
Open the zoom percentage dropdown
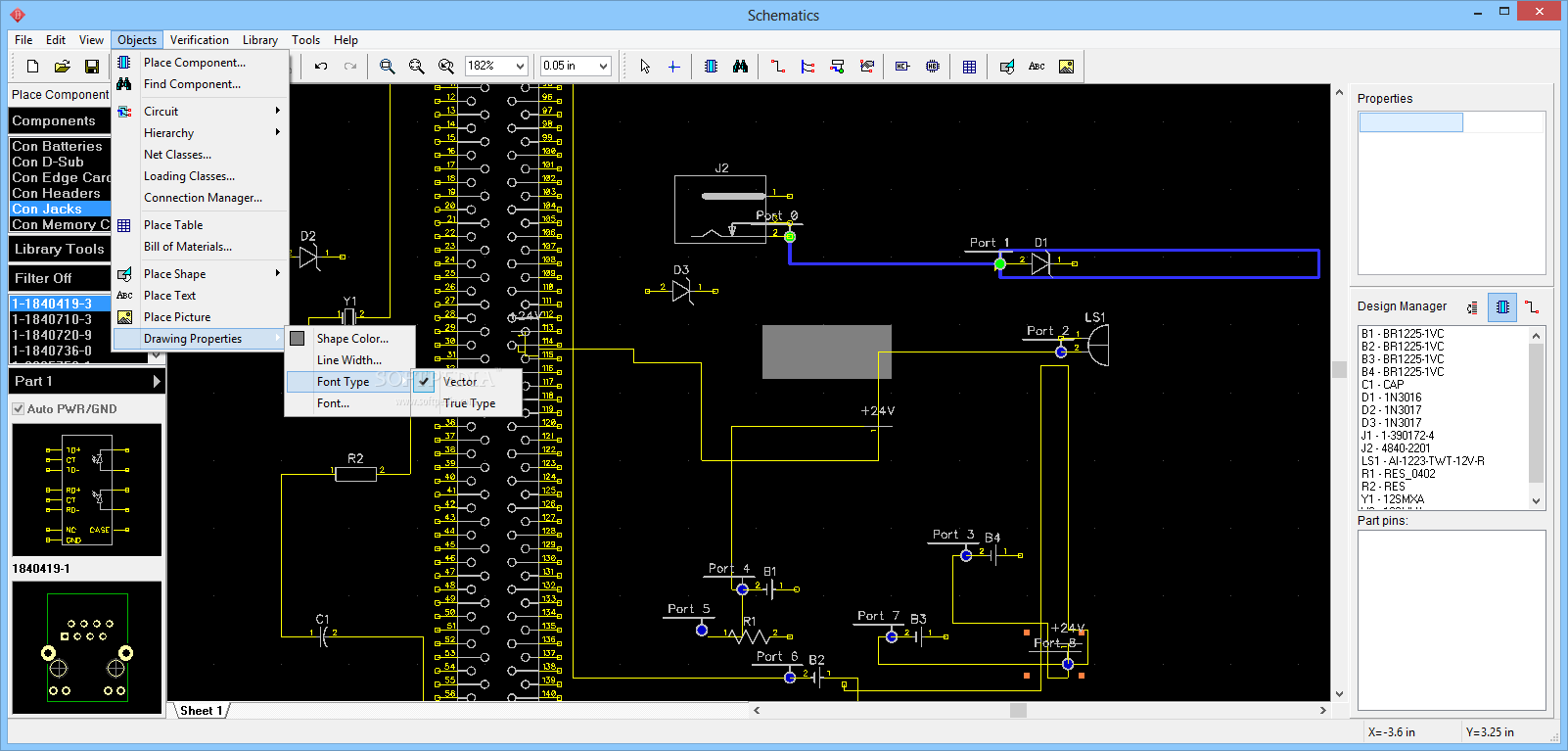pyautogui.click(x=521, y=66)
